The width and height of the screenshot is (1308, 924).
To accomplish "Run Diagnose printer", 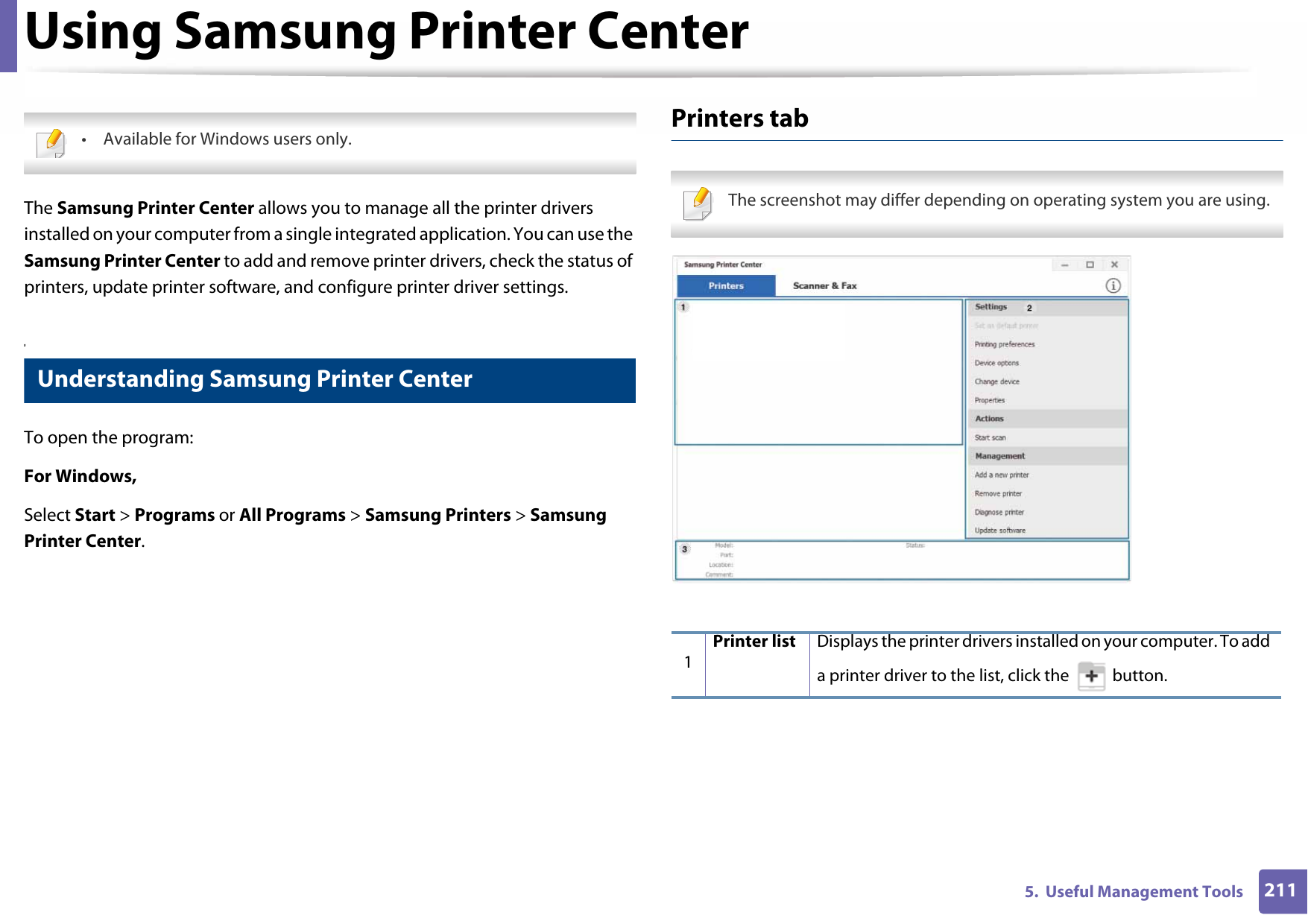I will pos(999,512).
